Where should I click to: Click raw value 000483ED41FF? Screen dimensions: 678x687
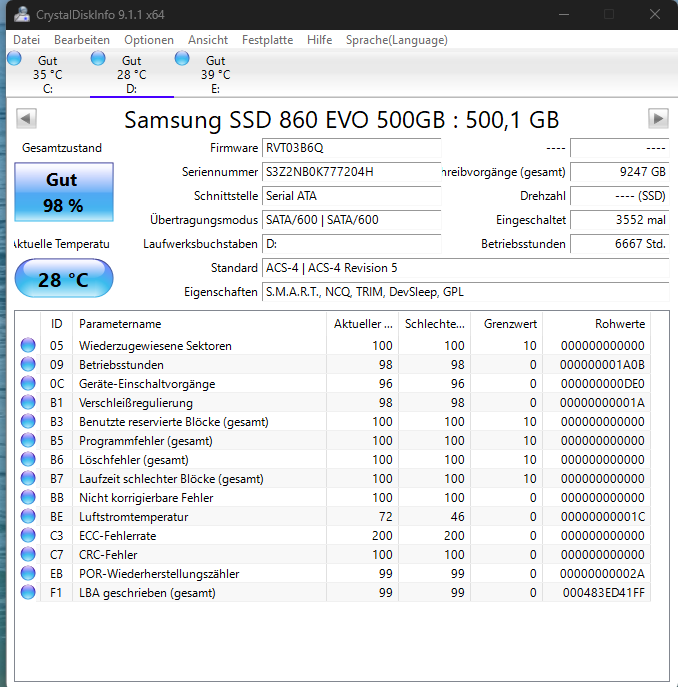point(603,593)
